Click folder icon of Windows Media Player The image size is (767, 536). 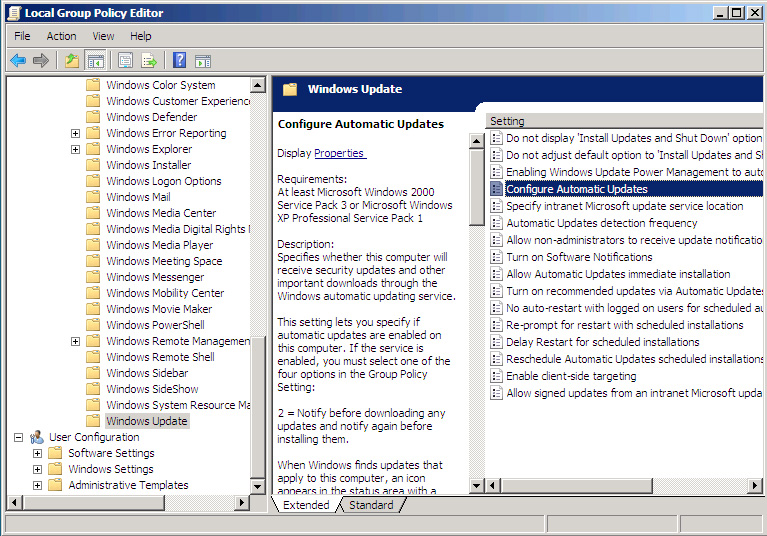tap(93, 245)
